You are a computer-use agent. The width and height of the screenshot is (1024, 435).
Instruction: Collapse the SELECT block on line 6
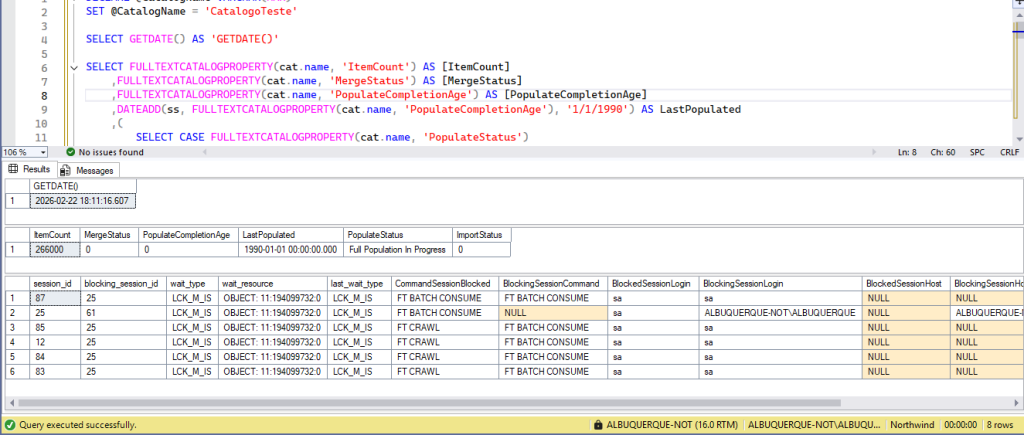pos(76,67)
